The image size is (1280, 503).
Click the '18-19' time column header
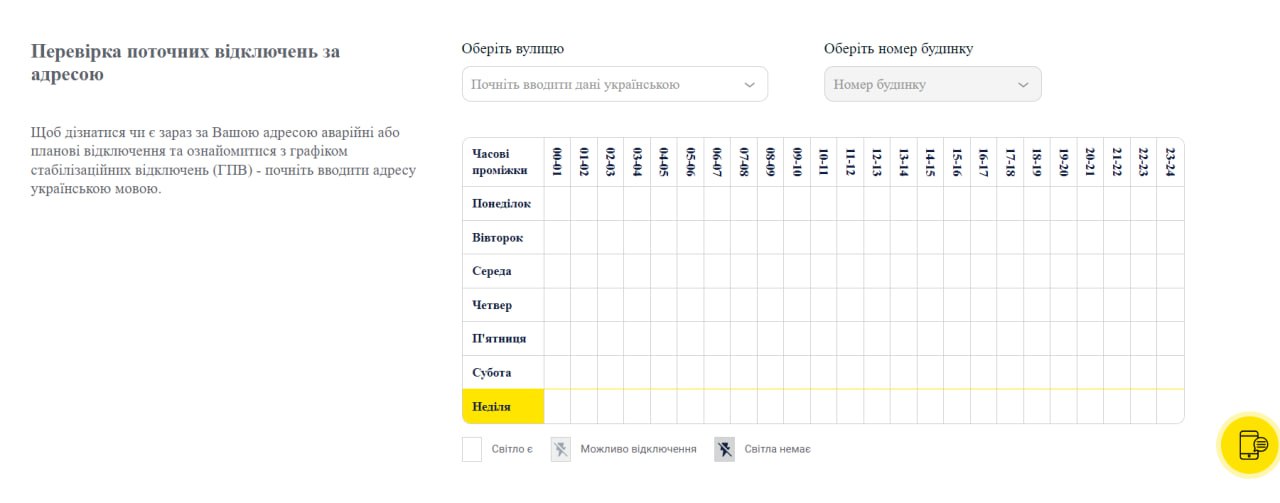point(1037,162)
